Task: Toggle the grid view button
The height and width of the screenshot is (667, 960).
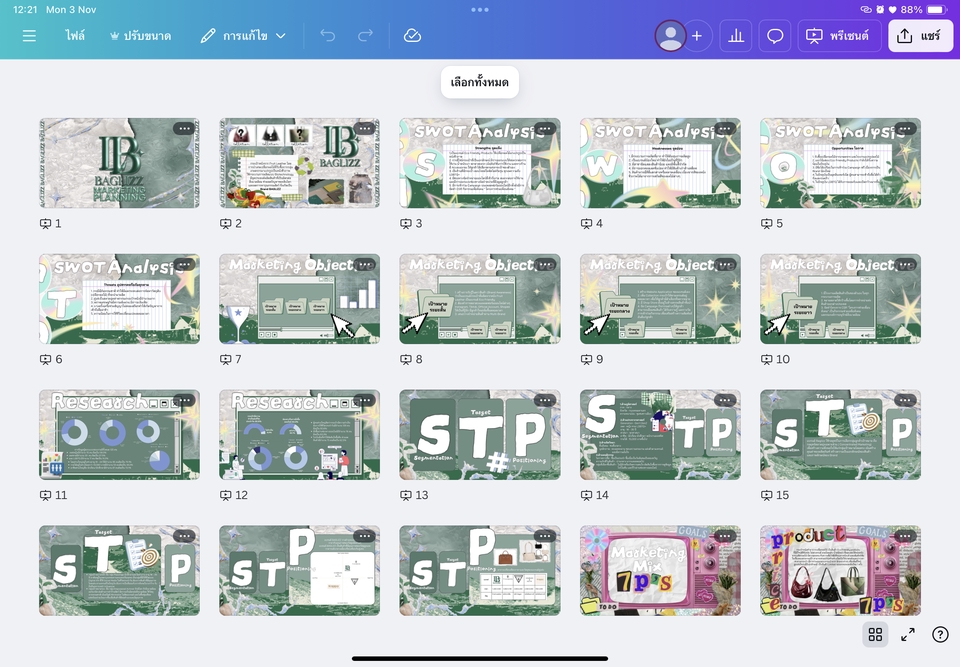Action: [x=875, y=634]
